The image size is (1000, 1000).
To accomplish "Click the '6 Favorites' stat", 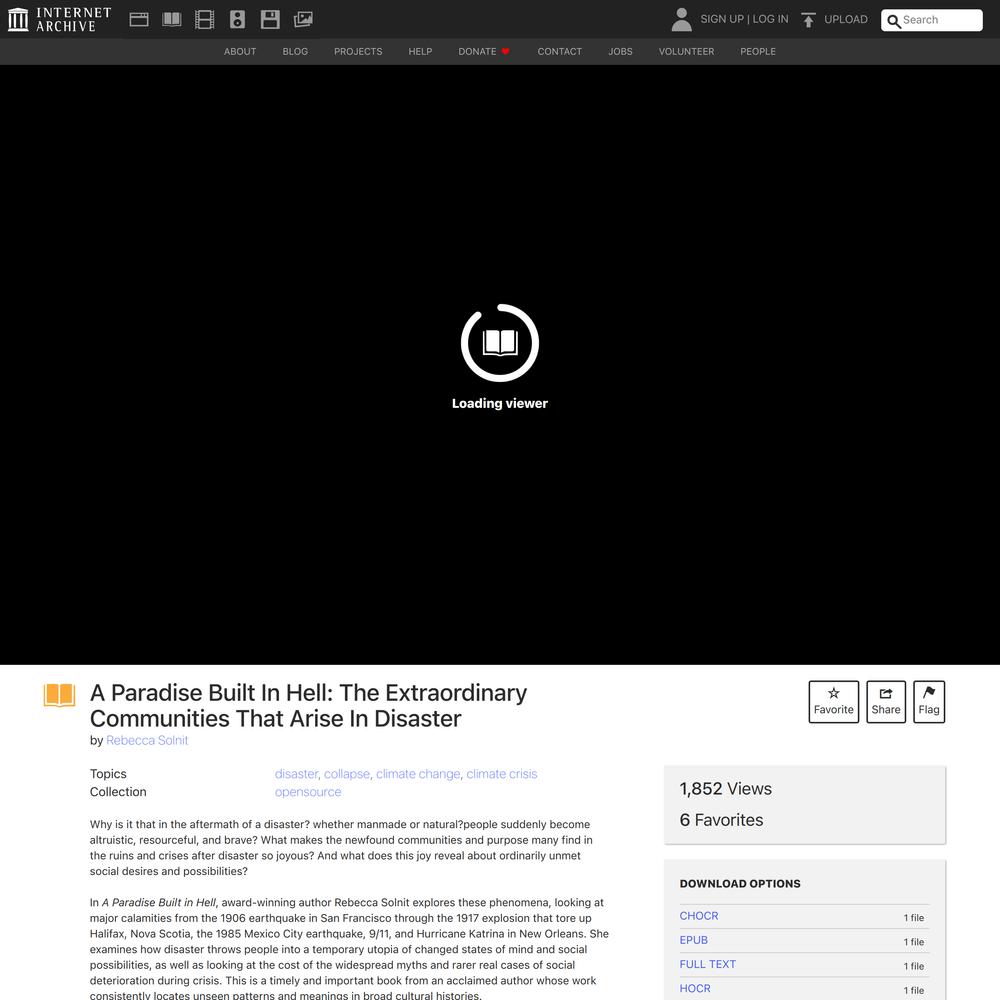I will [x=721, y=820].
